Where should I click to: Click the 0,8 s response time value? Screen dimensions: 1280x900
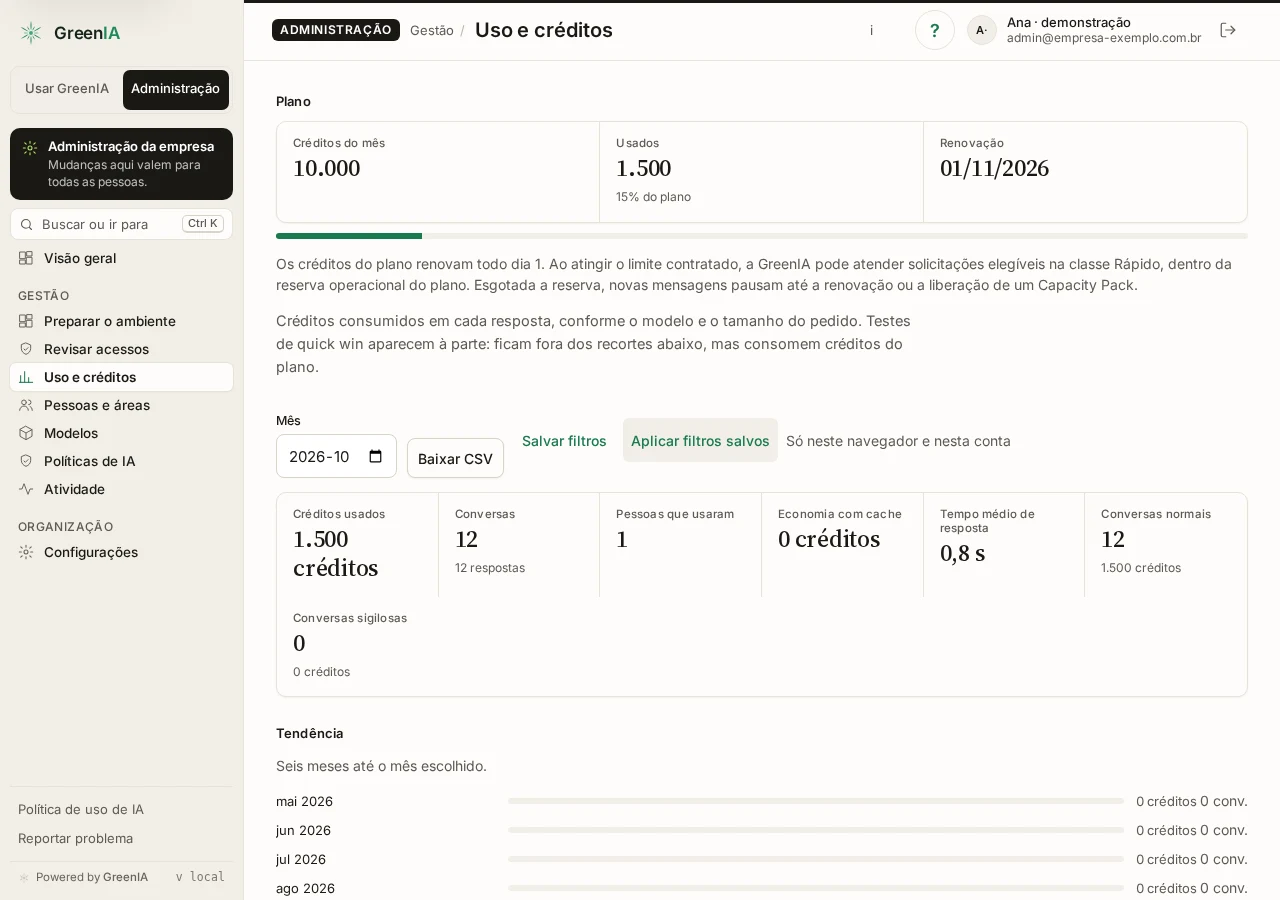coord(962,554)
